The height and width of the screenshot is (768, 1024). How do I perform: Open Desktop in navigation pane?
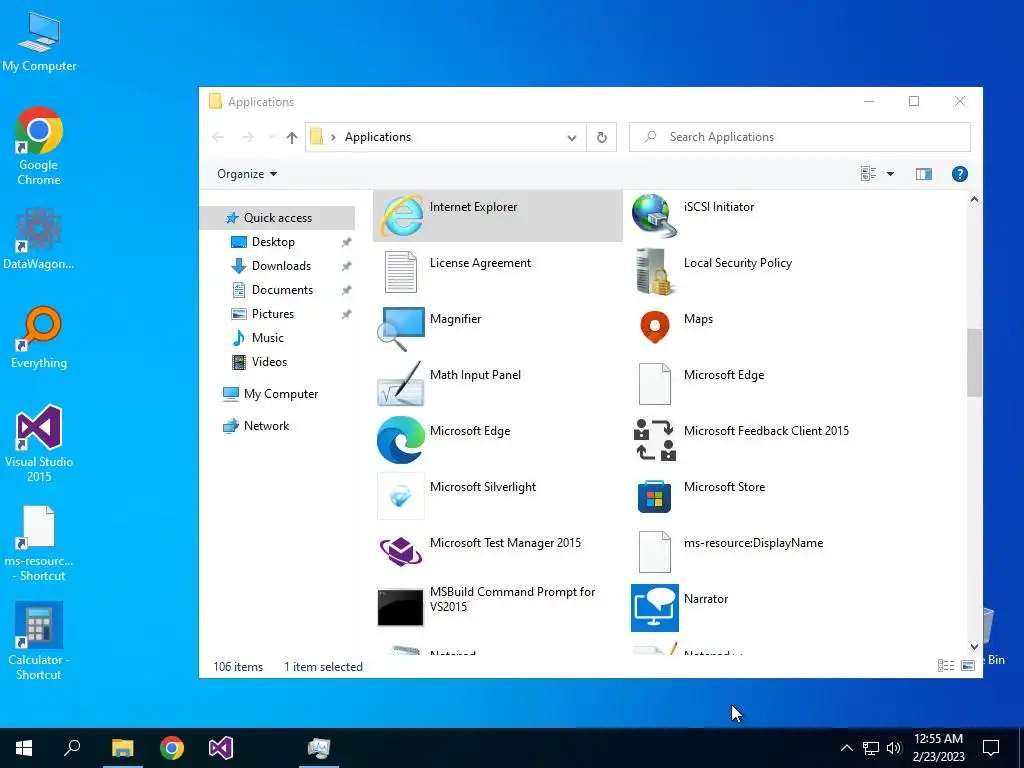273,242
